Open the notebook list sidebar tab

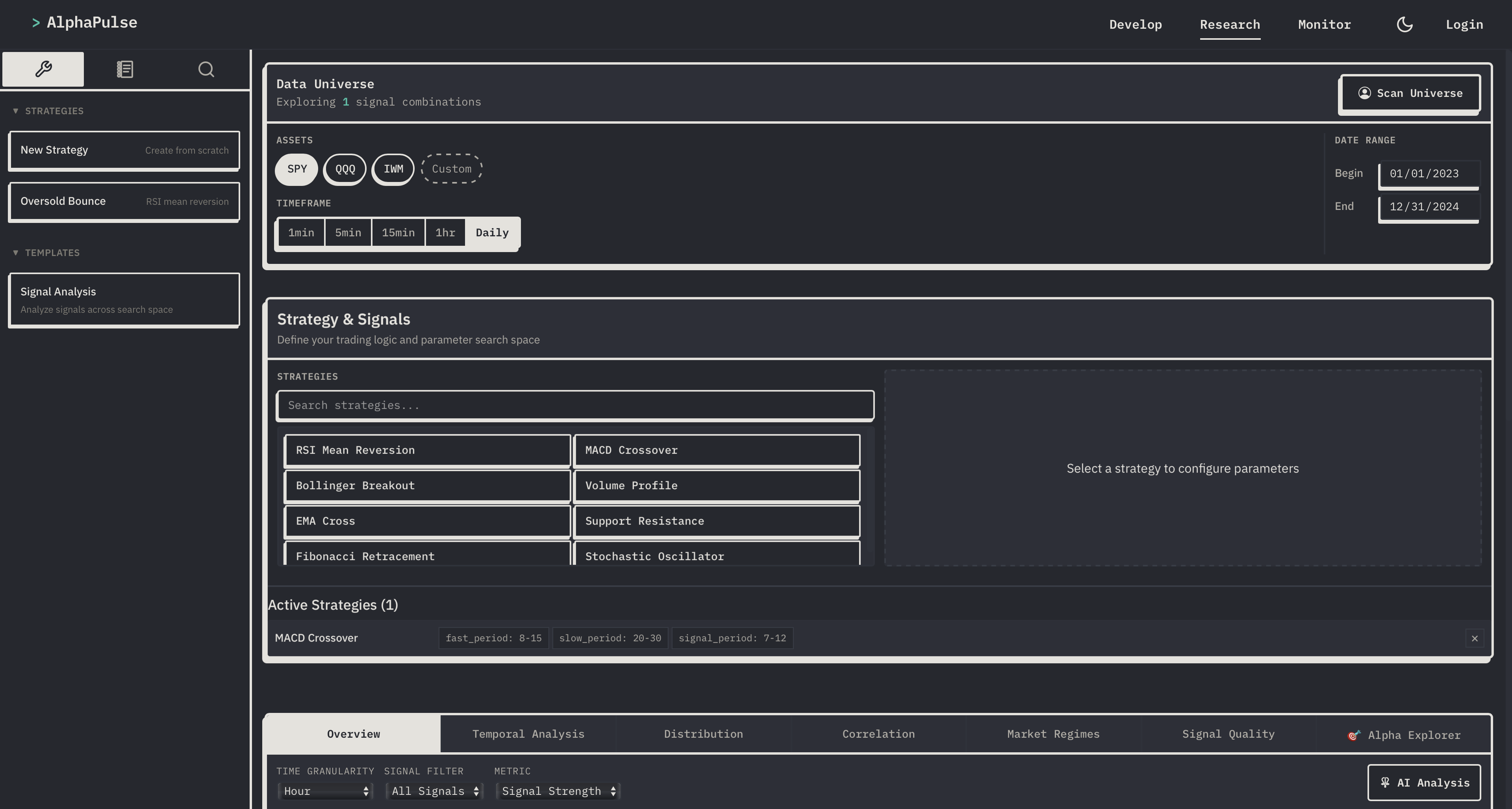point(124,69)
